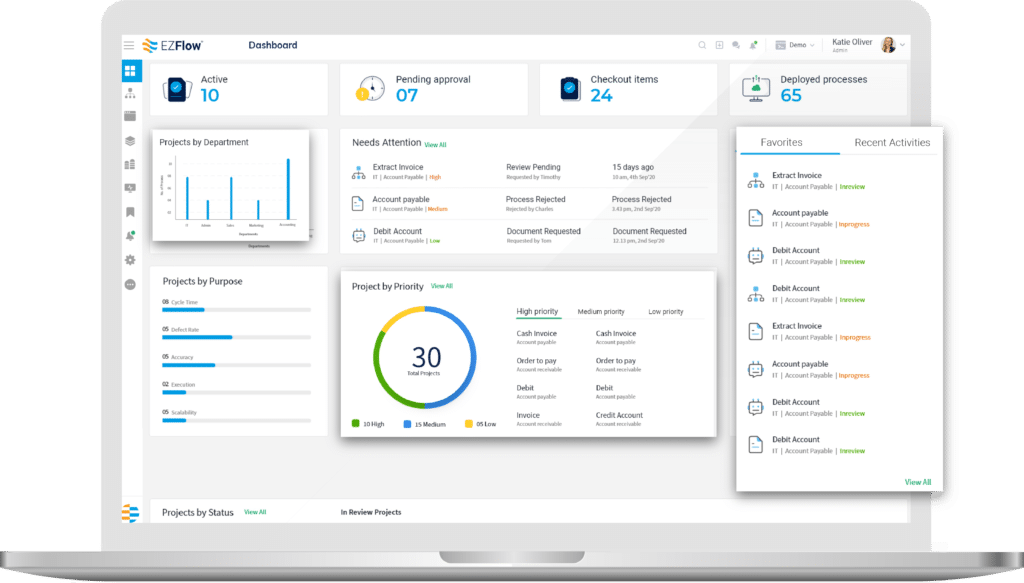
Task: Click the Active card document icon
Action: 177,89
